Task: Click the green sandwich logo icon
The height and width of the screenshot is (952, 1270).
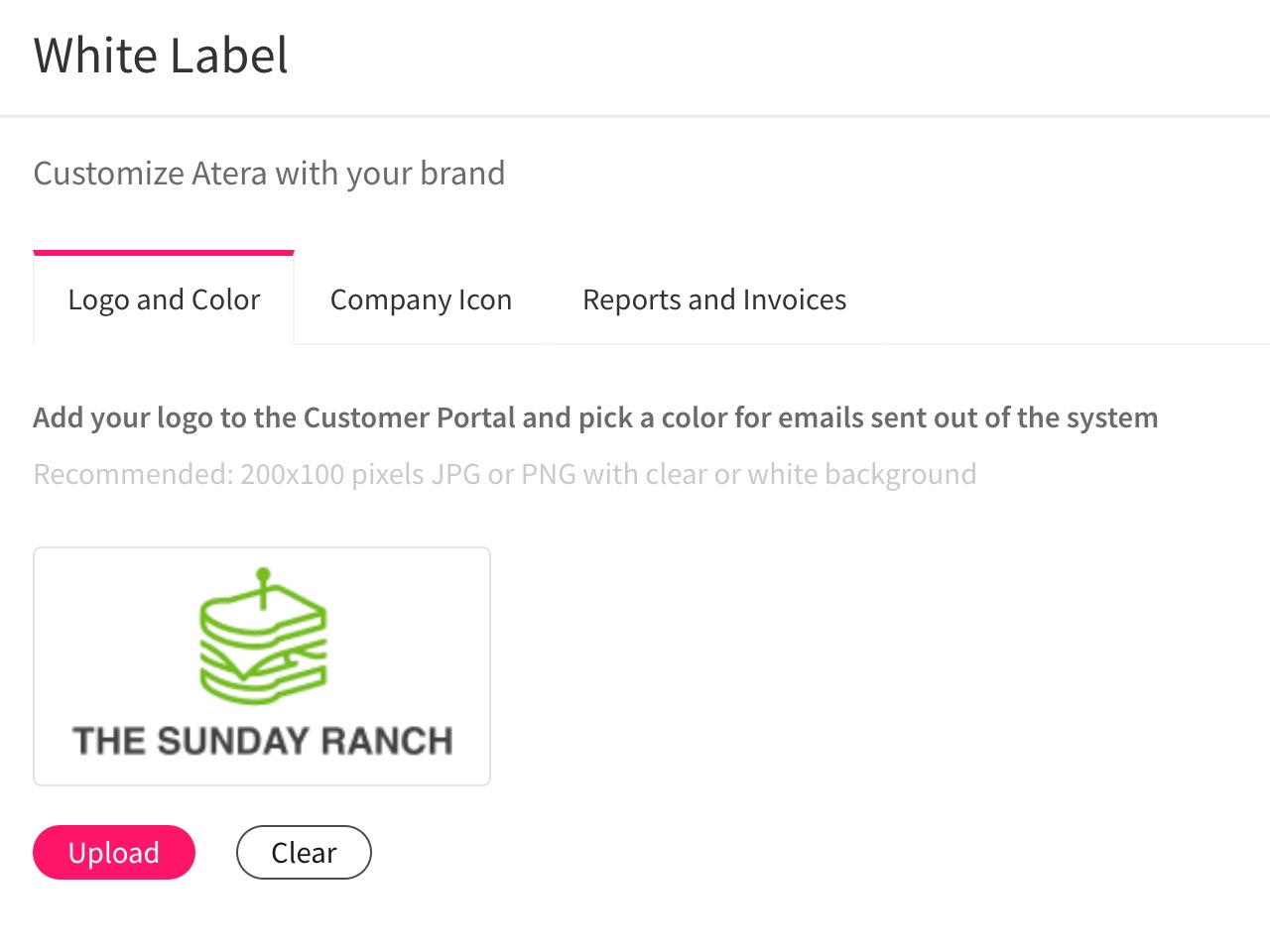Action: tap(263, 637)
